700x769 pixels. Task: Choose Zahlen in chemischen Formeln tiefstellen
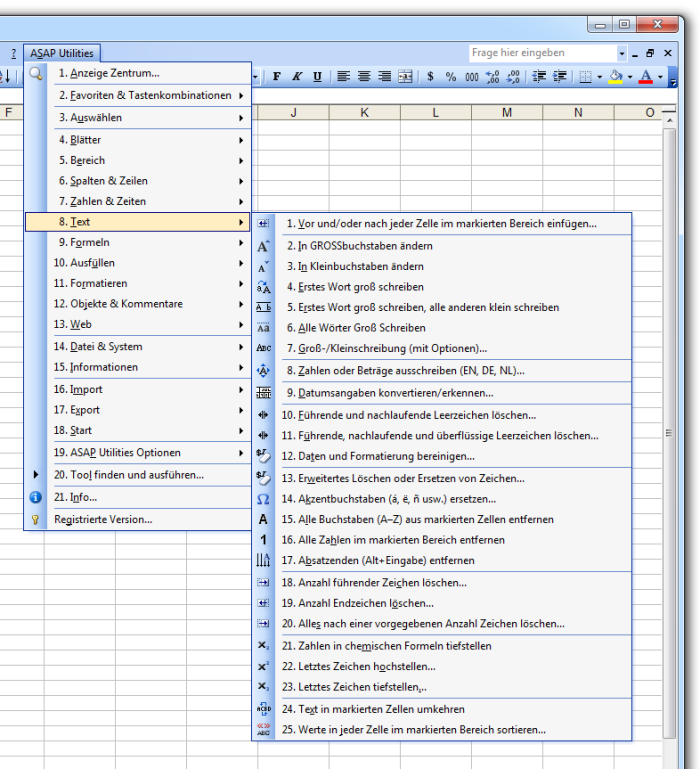(x=441, y=646)
